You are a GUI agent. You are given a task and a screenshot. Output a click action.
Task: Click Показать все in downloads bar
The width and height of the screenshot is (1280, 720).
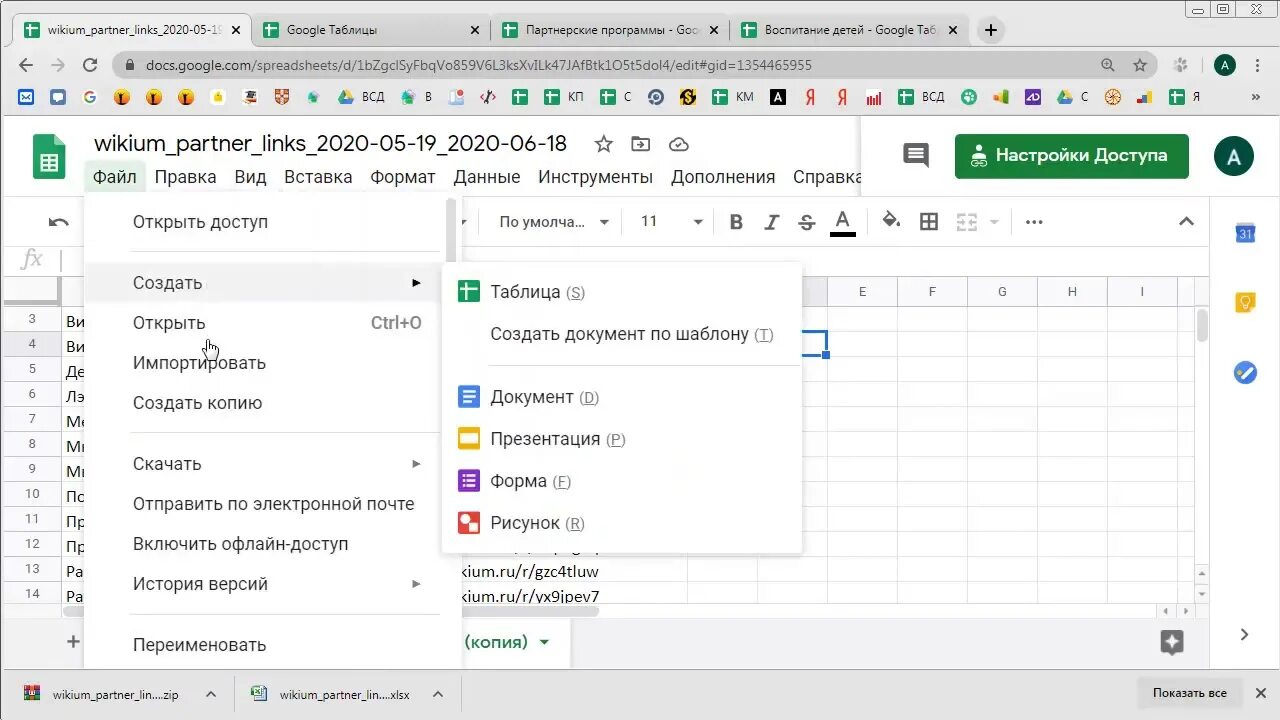tap(1189, 693)
